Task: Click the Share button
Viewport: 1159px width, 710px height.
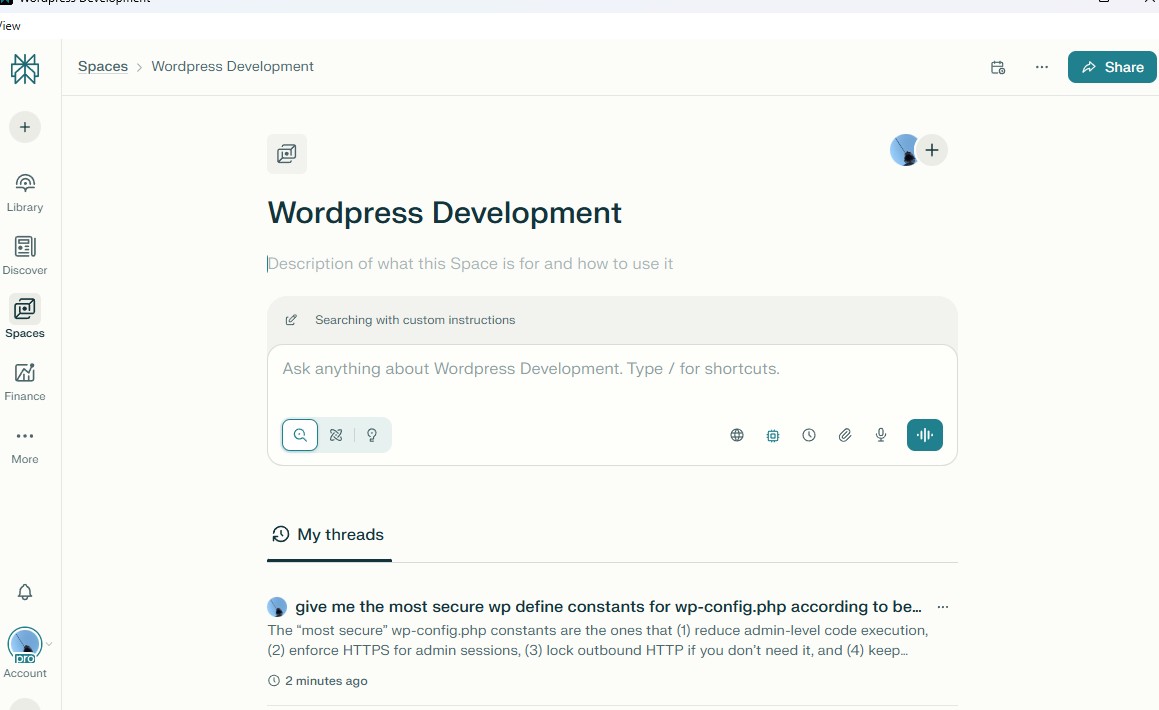Action: click(x=1112, y=67)
